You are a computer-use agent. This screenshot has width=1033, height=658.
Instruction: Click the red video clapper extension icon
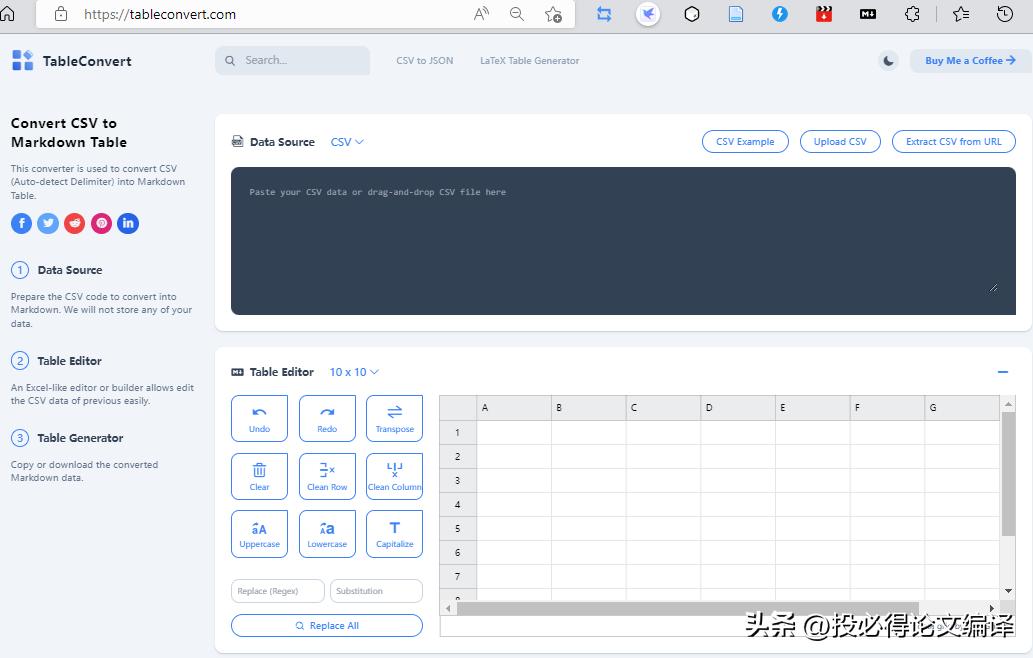824,14
